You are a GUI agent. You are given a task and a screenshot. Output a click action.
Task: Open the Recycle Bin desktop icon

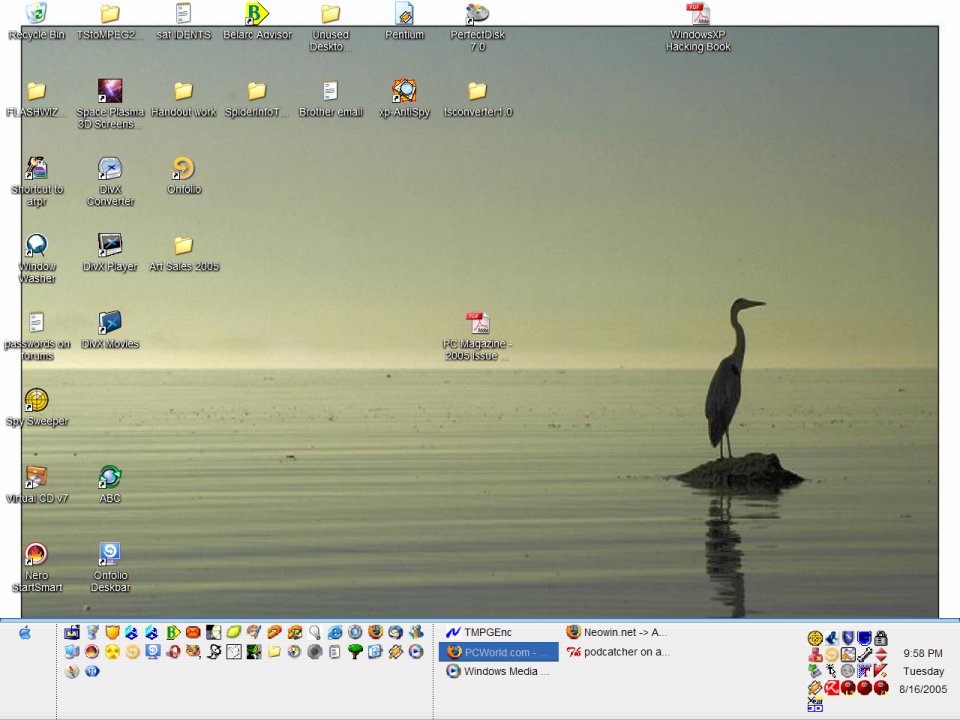[36, 14]
